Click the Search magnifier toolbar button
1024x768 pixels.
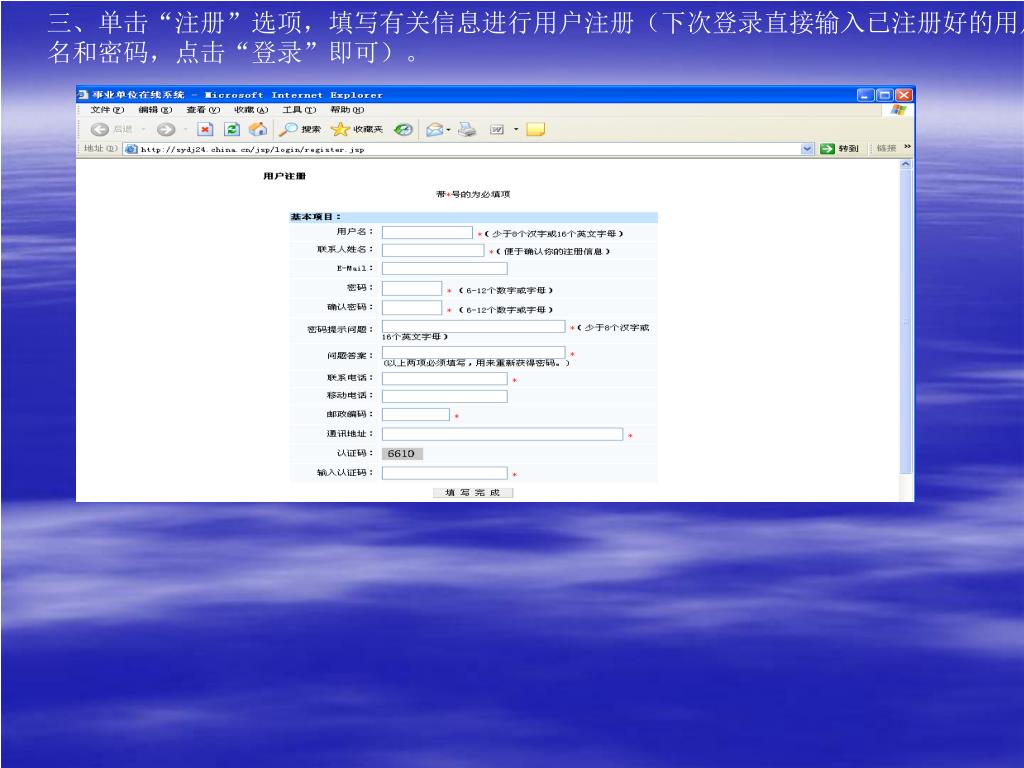(300, 129)
